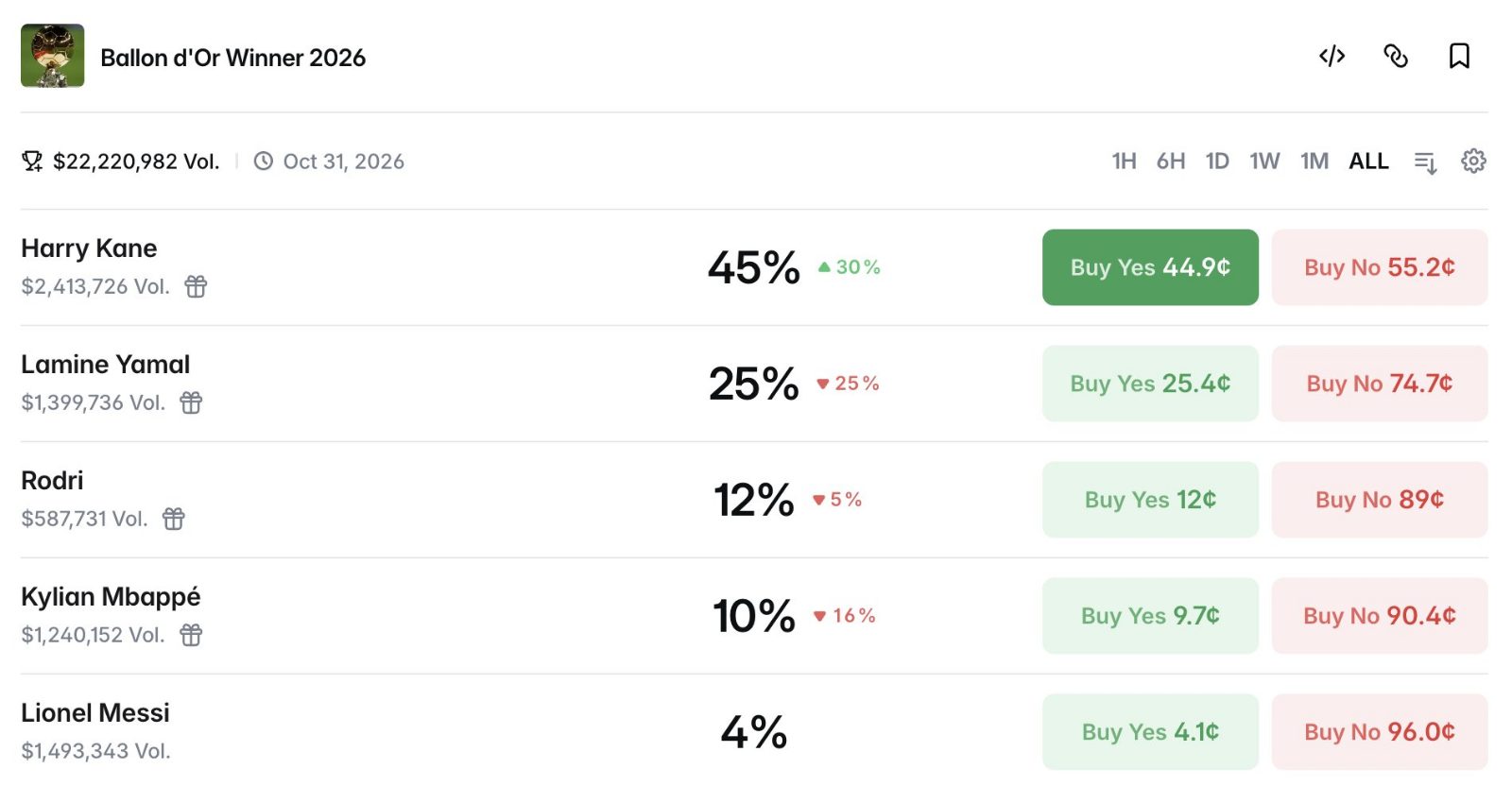Screen dimensions: 1512x786
Task: Click the sort order icon
Action: [x=1425, y=162]
